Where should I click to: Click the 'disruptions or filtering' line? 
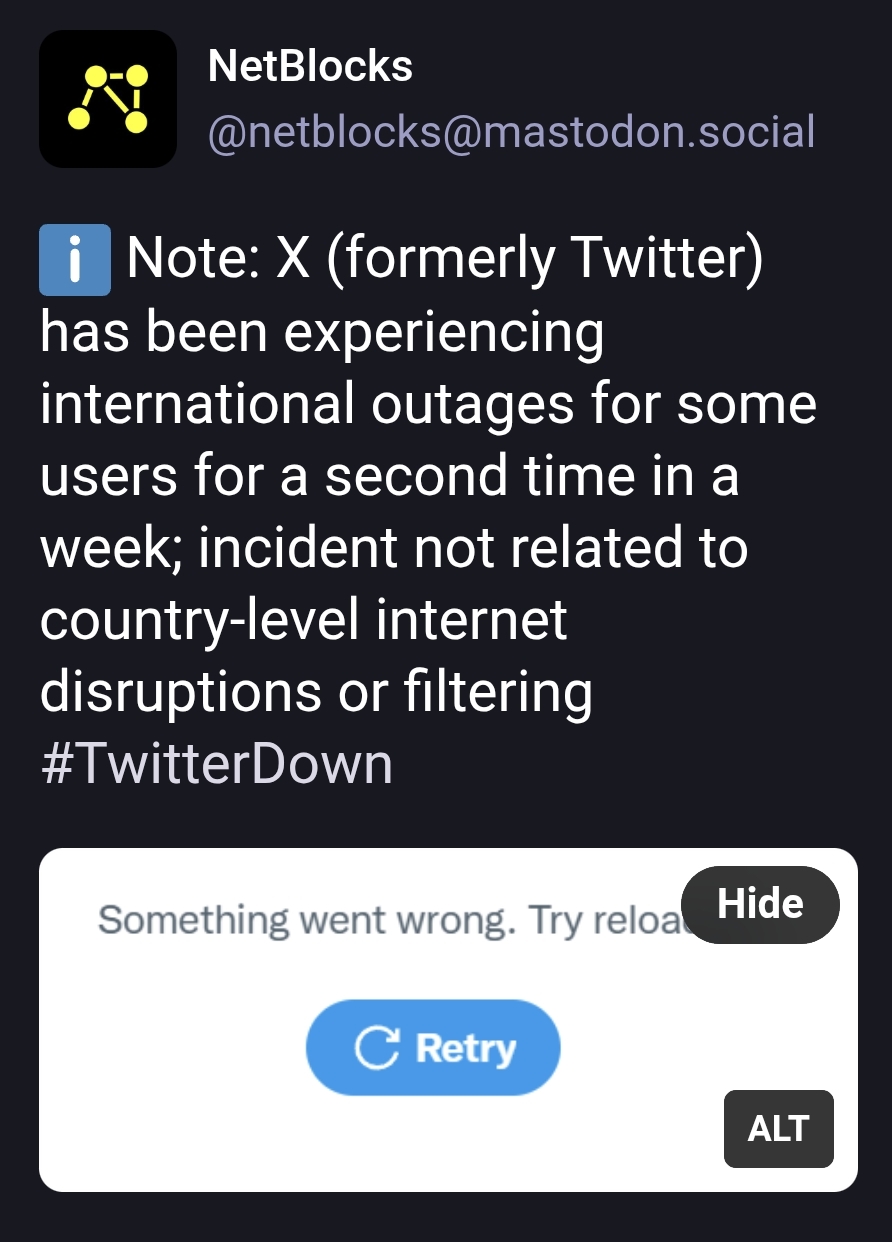pyautogui.click(x=315, y=693)
